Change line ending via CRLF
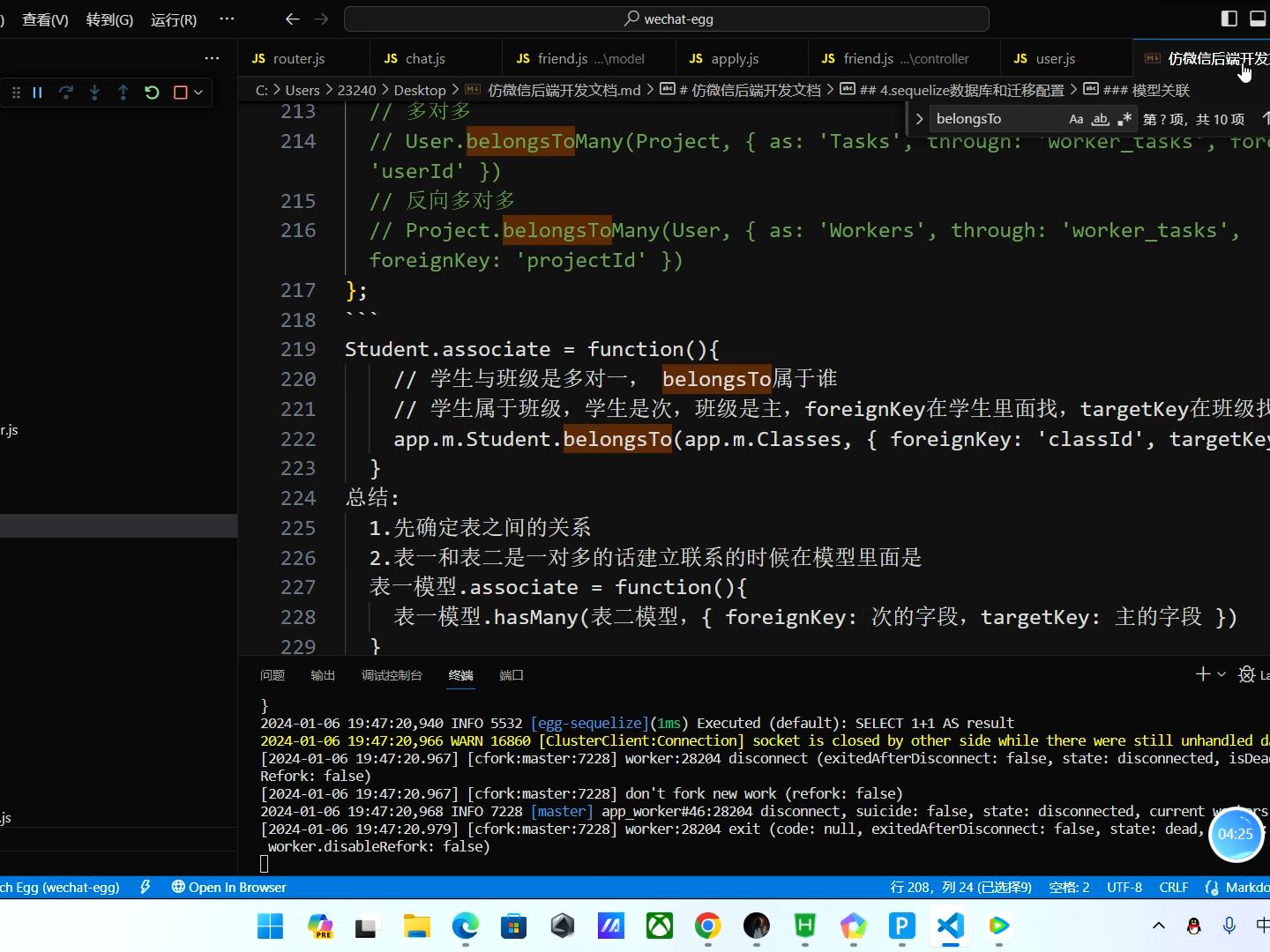The image size is (1270, 952). coord(1174,887)
